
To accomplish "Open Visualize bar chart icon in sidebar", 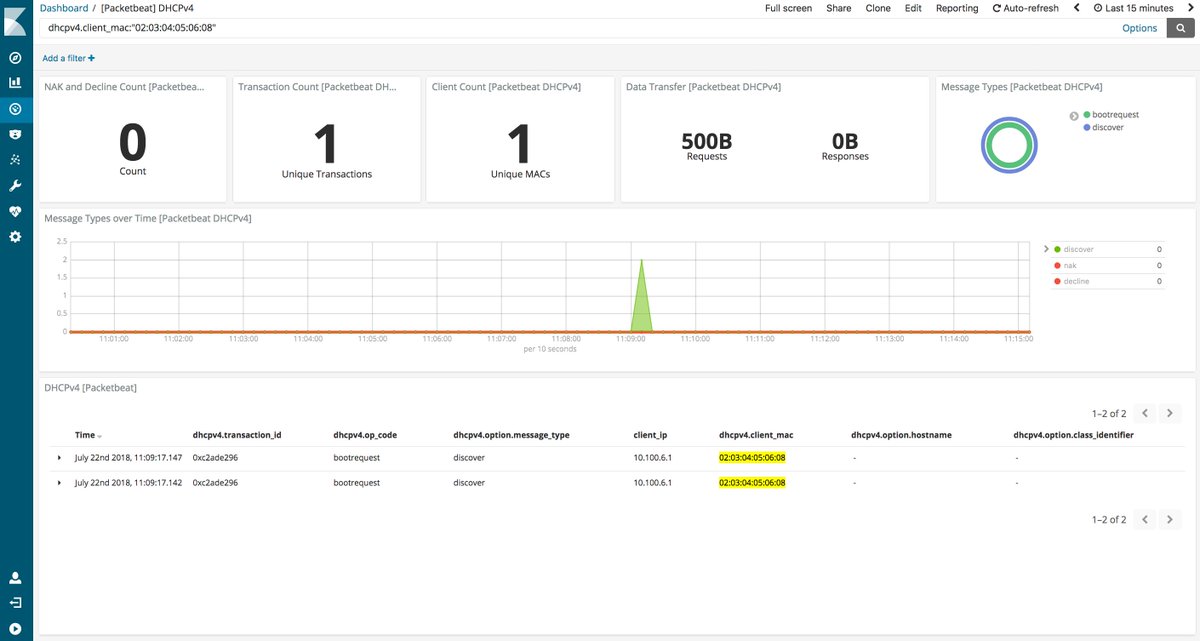I will [x=15, y=83].
